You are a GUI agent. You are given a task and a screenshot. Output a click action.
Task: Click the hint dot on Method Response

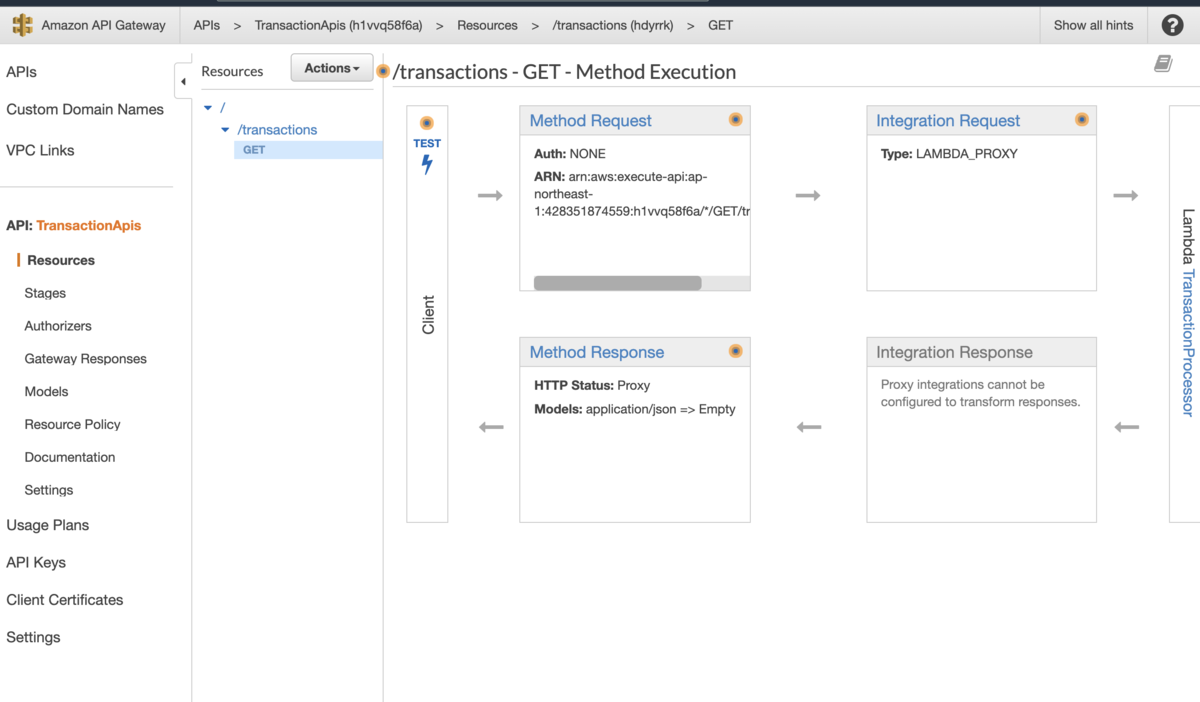point(735,351)
